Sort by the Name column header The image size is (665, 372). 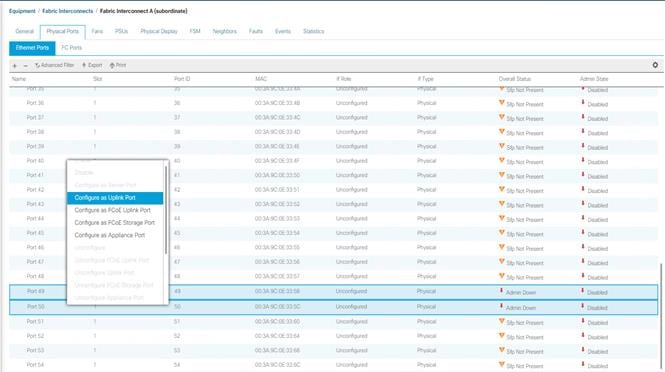coord(19,79)
